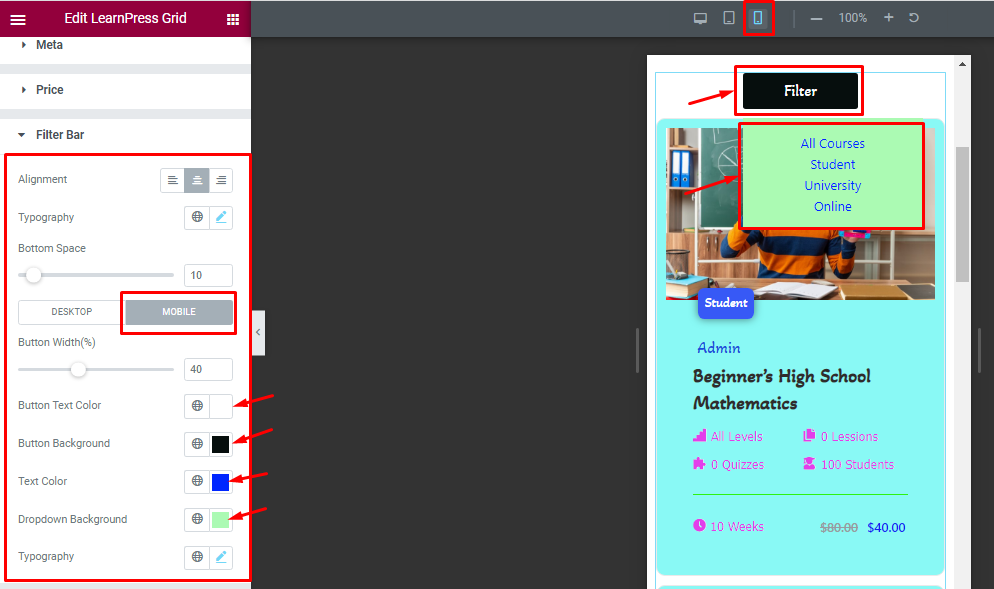Collapse the Filter Bar section

125,135
